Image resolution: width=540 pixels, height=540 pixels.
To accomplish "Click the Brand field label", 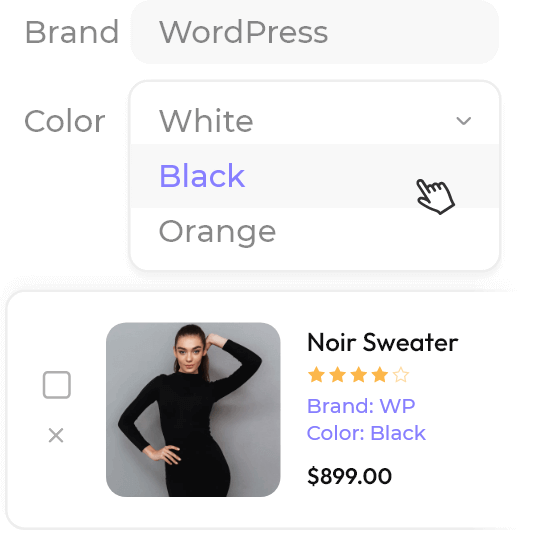I will 72,32.
